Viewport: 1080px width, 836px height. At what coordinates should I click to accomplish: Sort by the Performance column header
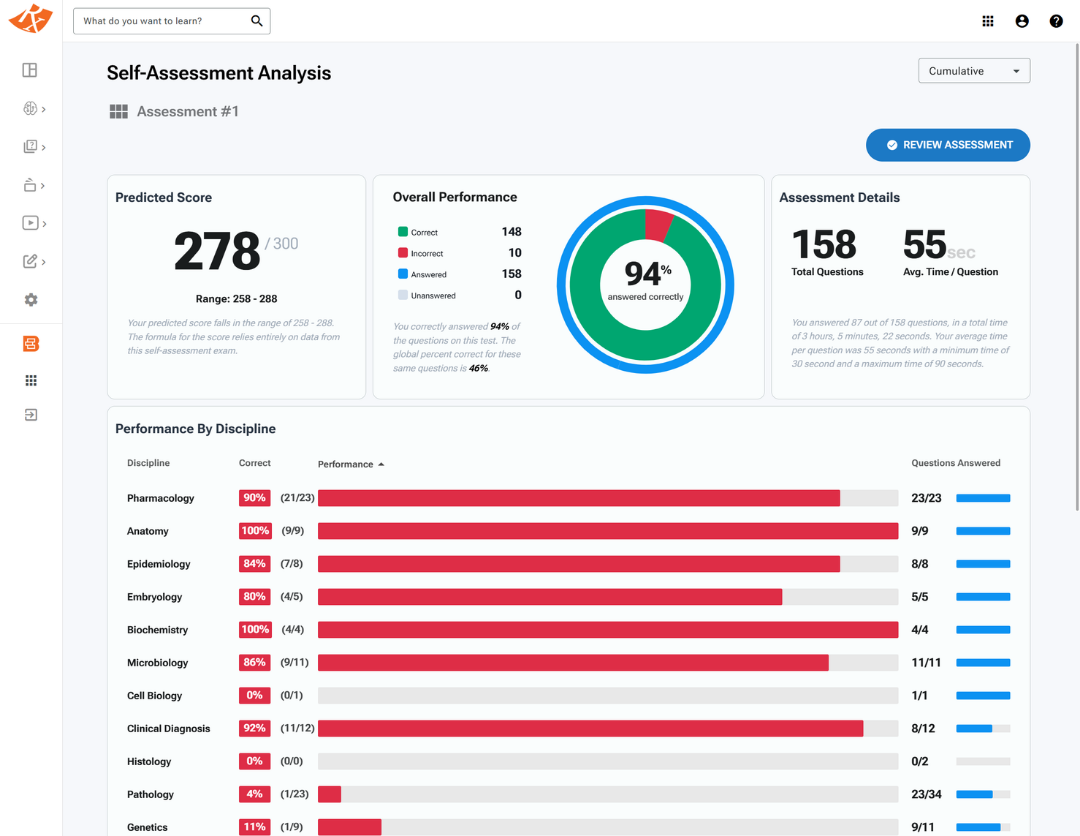point(351,464)
